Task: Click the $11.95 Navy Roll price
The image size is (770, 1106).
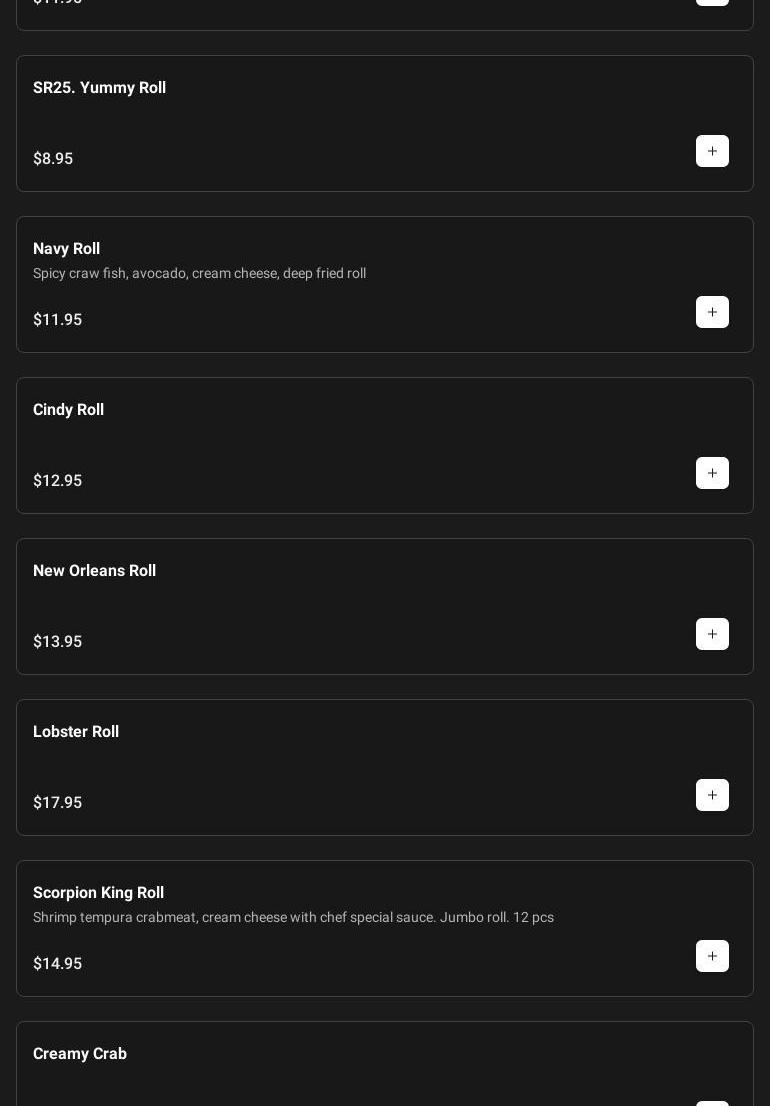Action: click(57, 320)
